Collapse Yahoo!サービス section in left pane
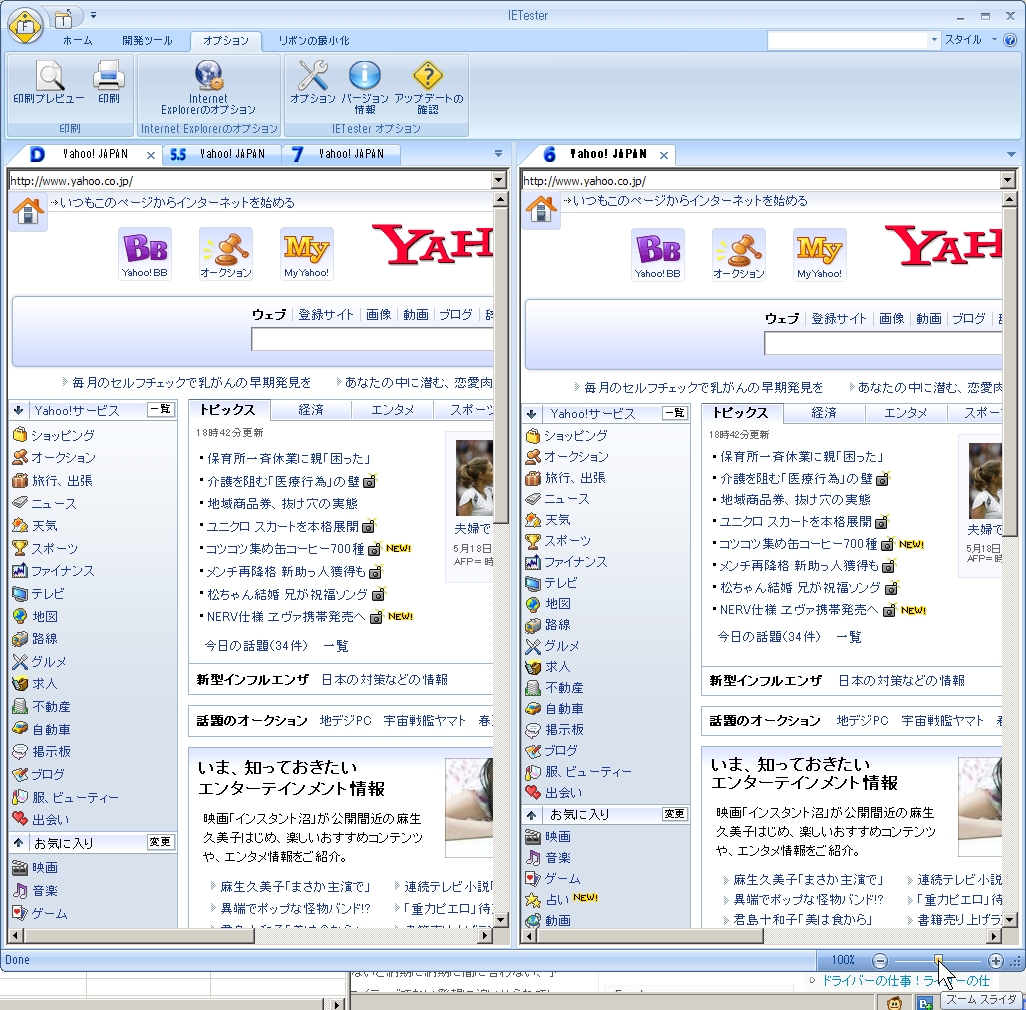This screenshot has height=1010, width=1026. [18, 411]
